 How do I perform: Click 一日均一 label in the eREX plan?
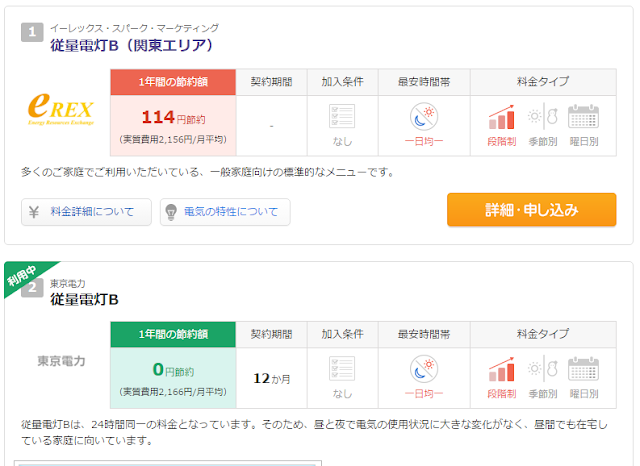pos(424,142)
